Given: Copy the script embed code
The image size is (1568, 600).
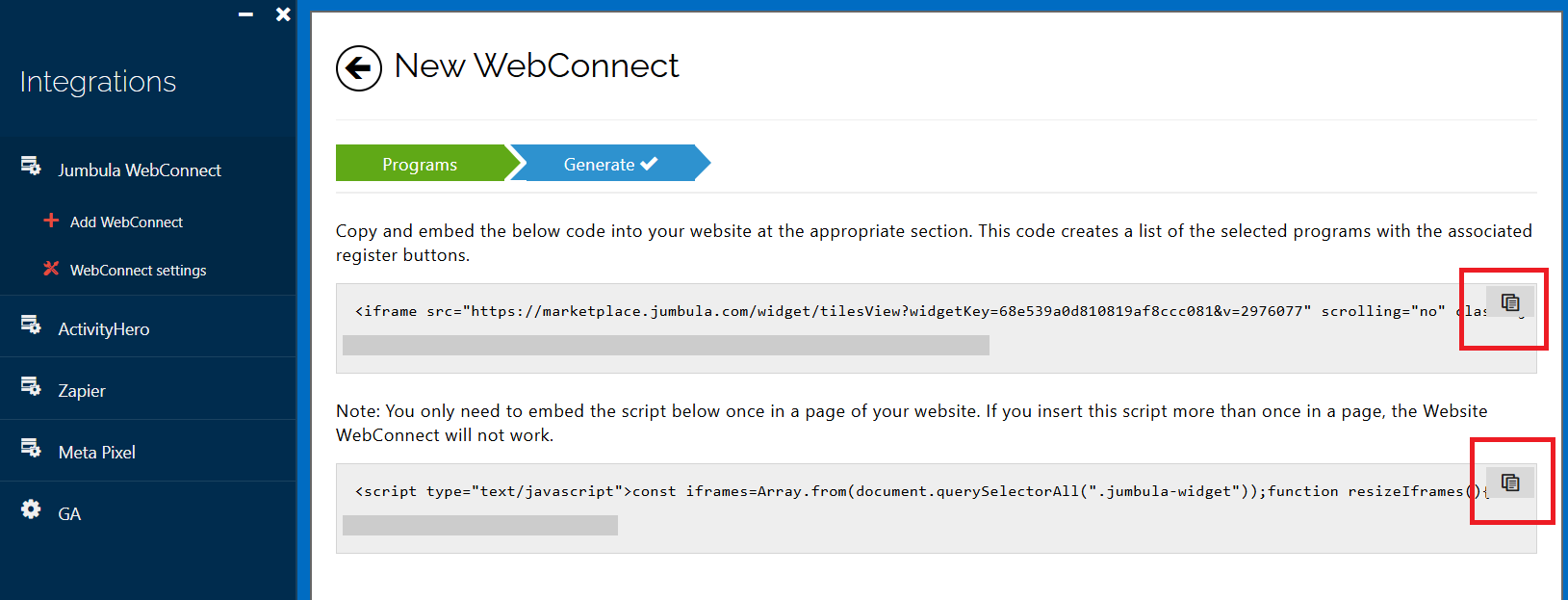Looking at the screenshot, I should click(x=1509, y=483).
